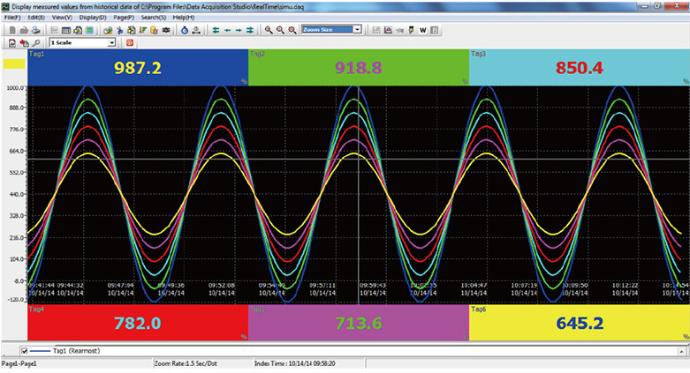Open the Display menu
Screen dimensions: 690x373
pos(93,18)
